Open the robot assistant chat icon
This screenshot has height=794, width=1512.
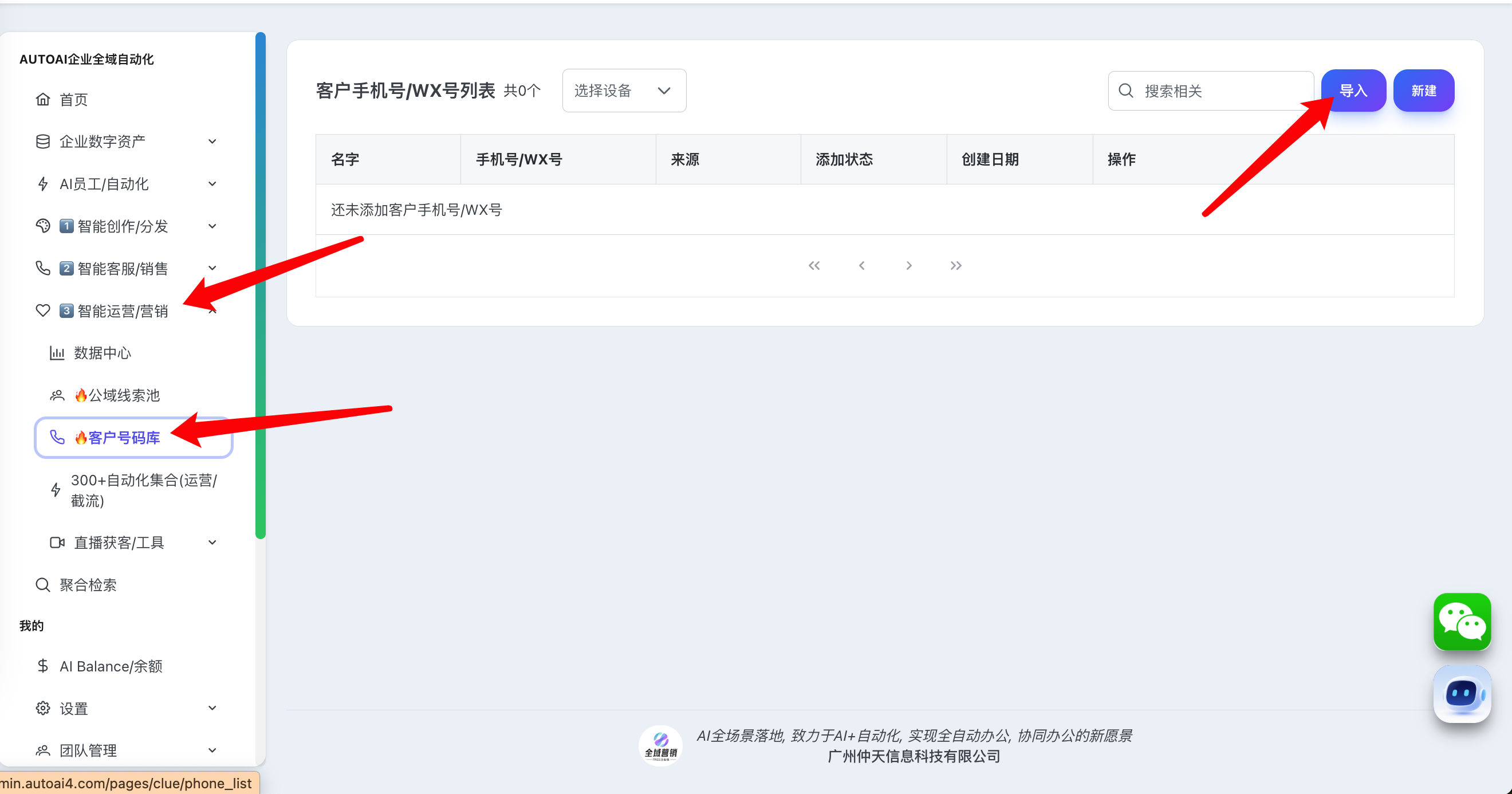coord(1462,694)
